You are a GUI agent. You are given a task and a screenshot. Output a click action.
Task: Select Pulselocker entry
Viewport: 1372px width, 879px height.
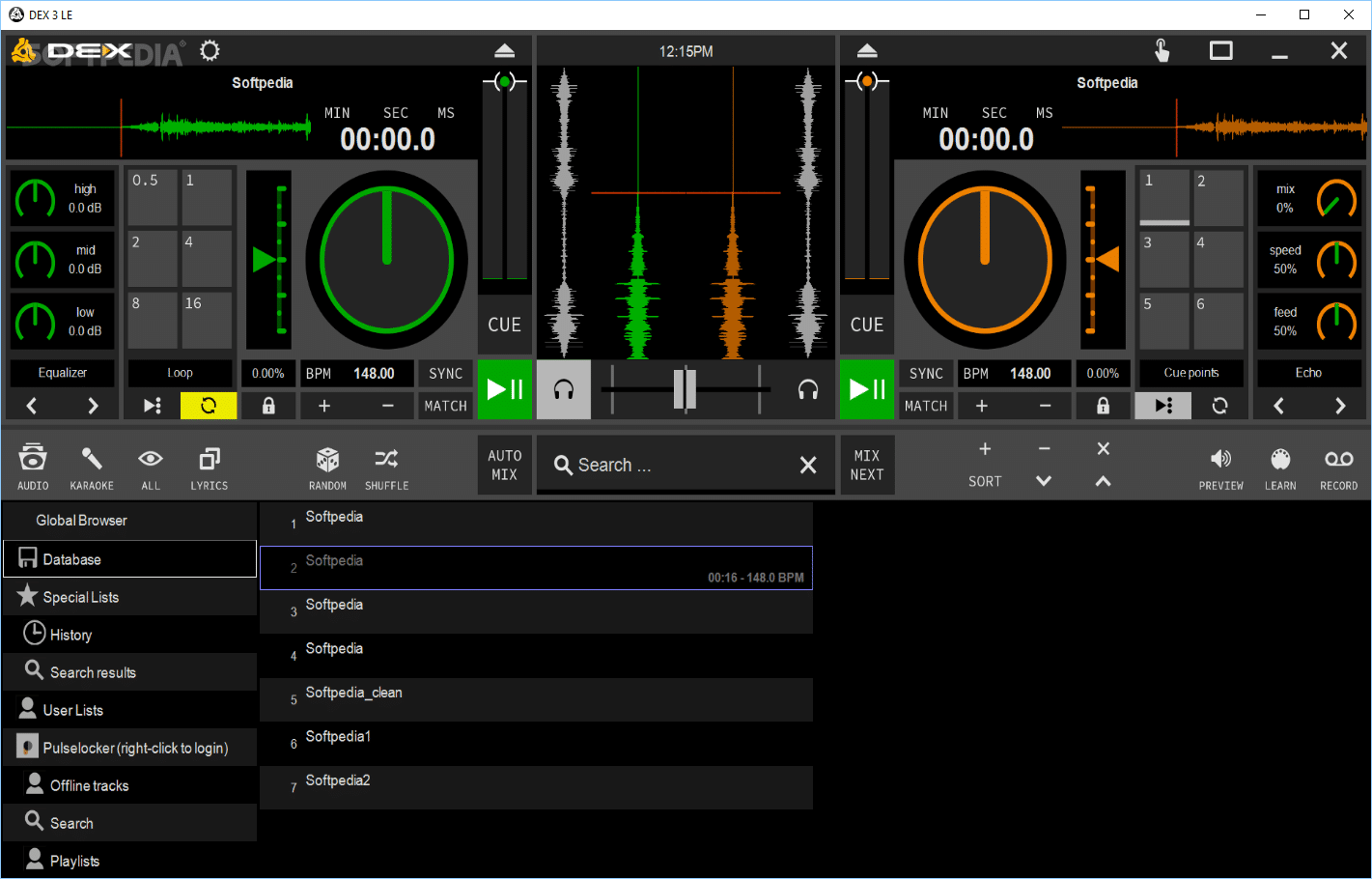(130, 748)
